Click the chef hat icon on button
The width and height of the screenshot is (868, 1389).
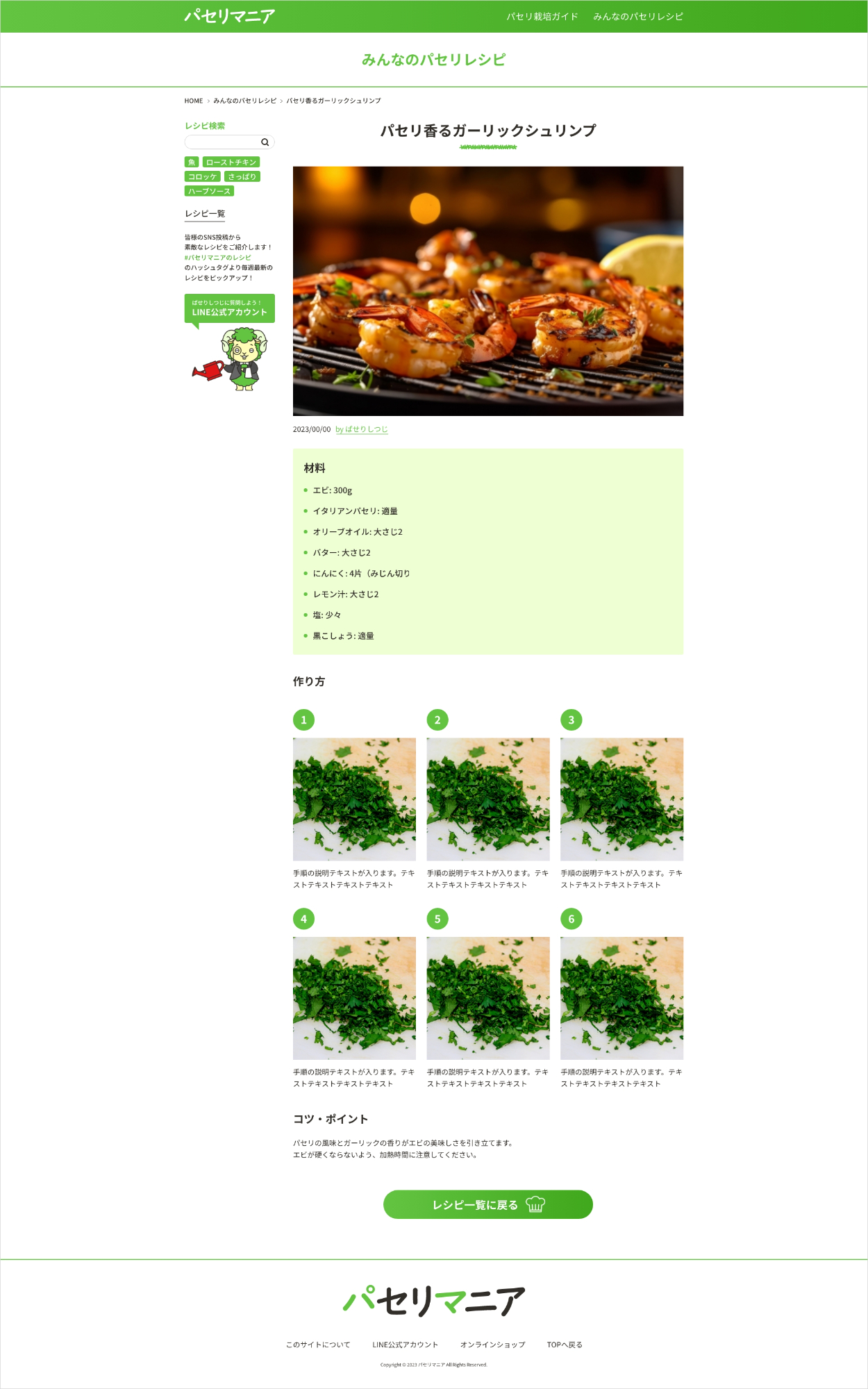click(x=535, y=1204)
